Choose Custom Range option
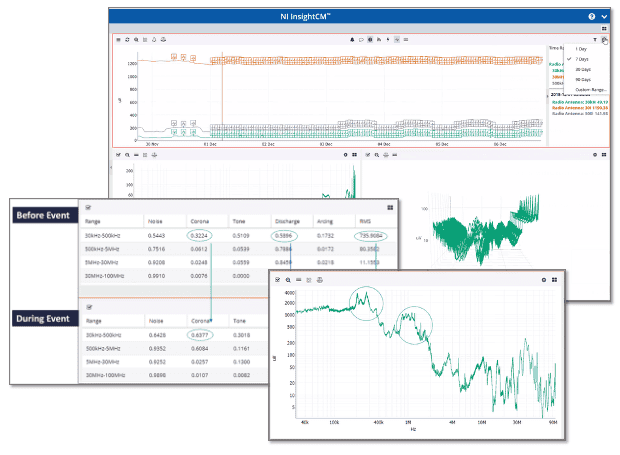620x455 pixels. tap(591, 89)
